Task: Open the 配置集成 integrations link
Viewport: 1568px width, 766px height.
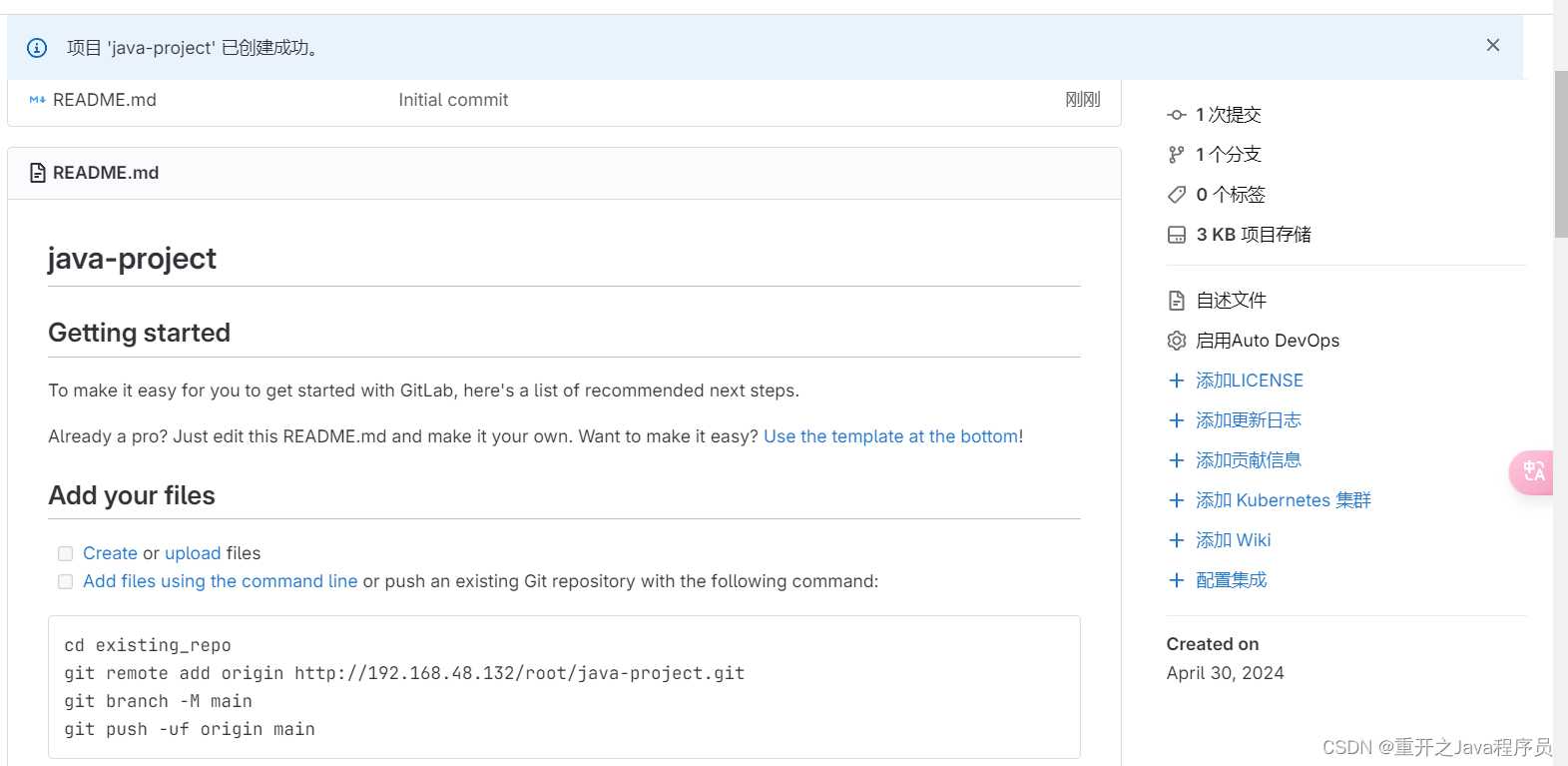Action: 1232,580
